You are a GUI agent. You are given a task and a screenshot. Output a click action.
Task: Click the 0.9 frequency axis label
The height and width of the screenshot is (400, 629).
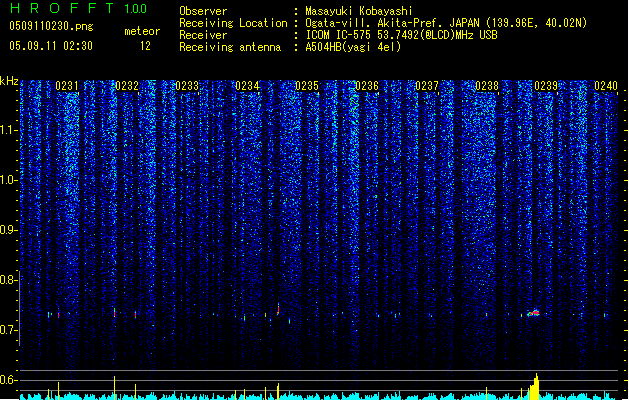(9, 230)
